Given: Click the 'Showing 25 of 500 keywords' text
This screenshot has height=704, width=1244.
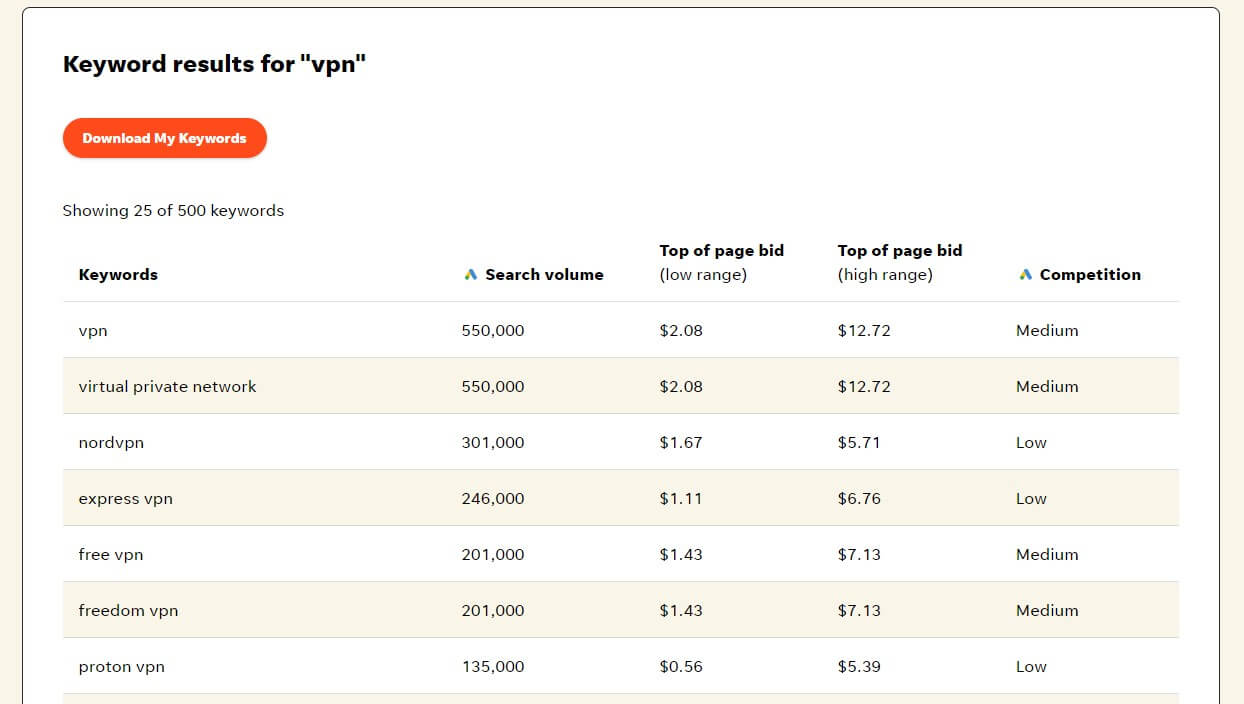Looking at the screenshot, I should (173, 211).
